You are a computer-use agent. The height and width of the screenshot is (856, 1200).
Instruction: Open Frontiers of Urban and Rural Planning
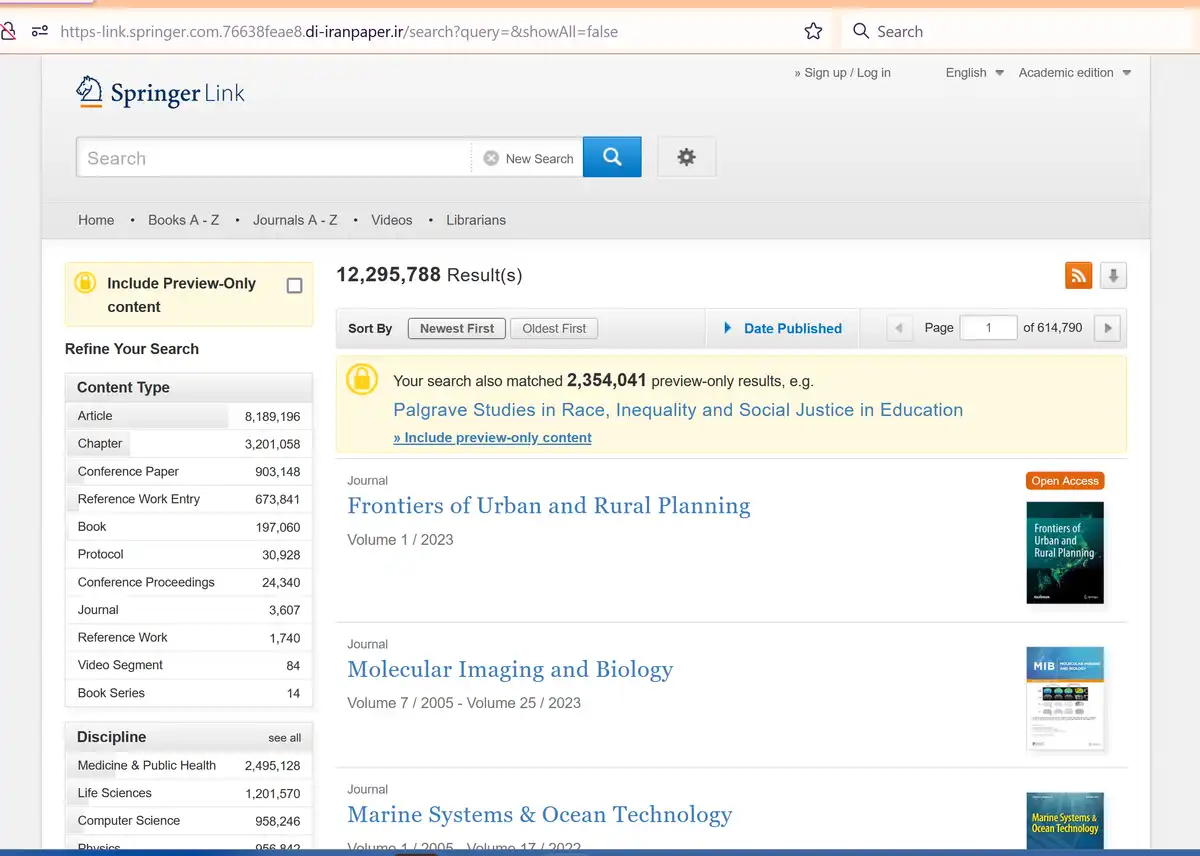click(548, 506)
